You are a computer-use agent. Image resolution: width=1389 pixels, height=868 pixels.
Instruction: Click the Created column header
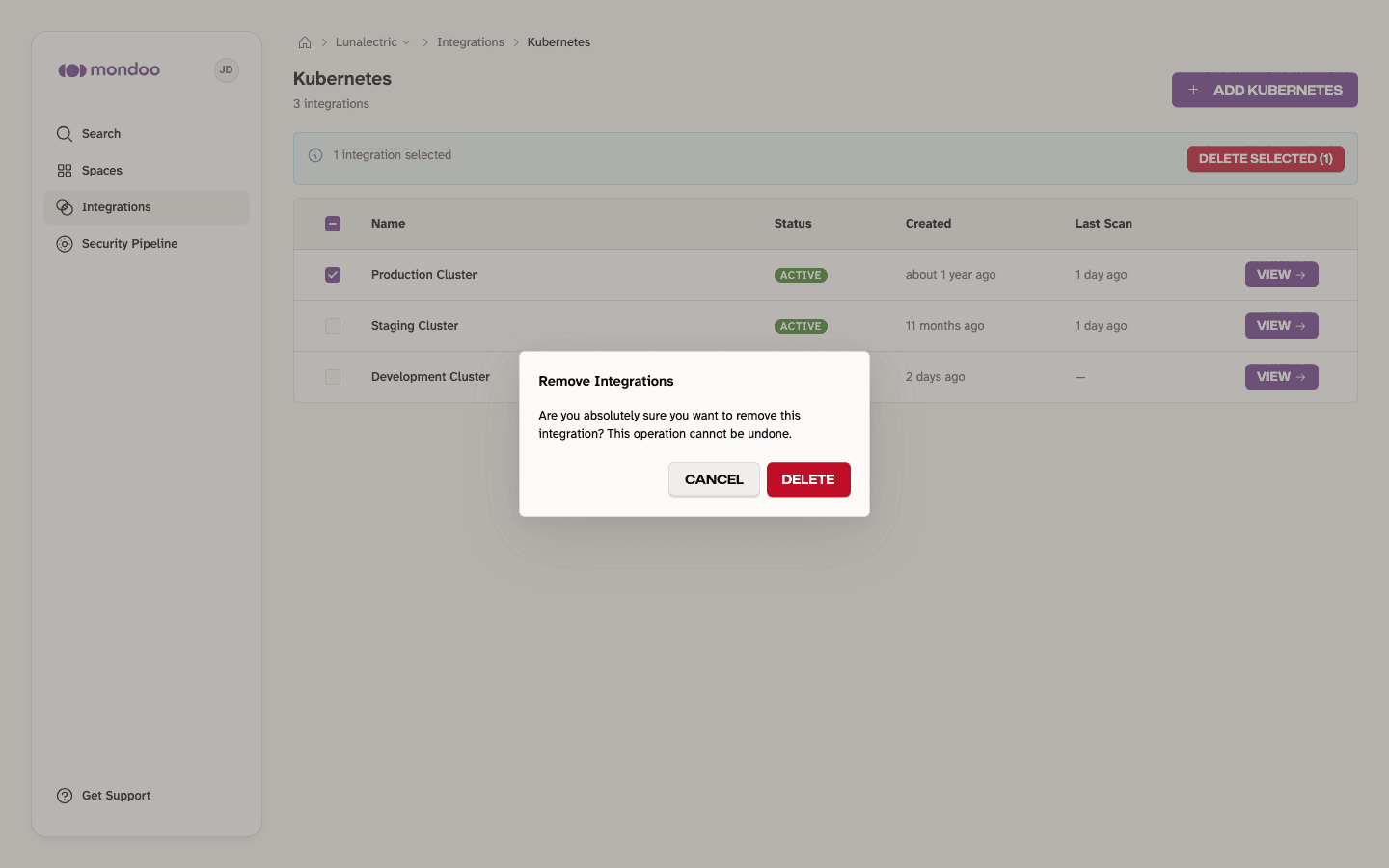[928, 224]
